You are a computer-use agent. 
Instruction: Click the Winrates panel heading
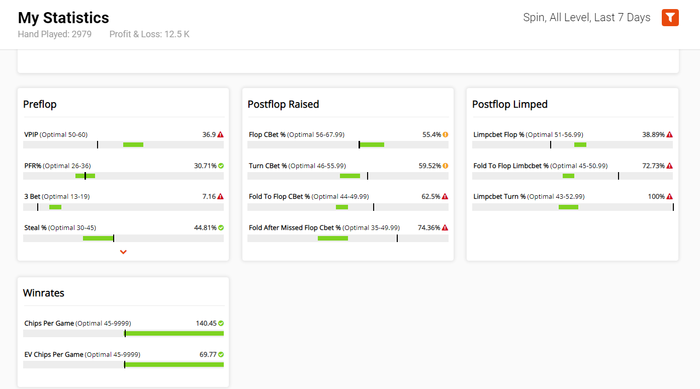[x=44, y=293]
